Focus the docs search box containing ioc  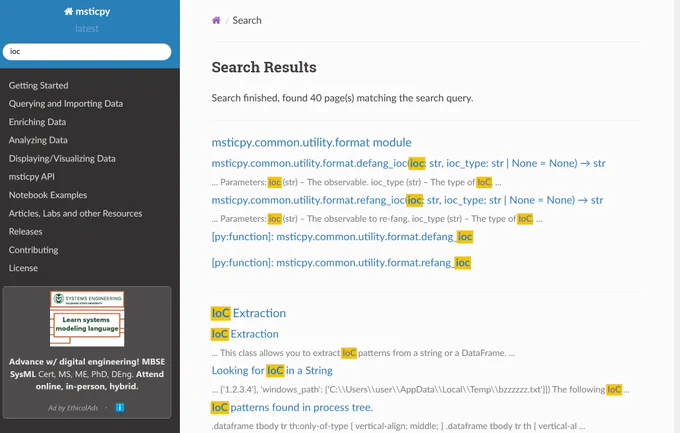pos(87,52)
